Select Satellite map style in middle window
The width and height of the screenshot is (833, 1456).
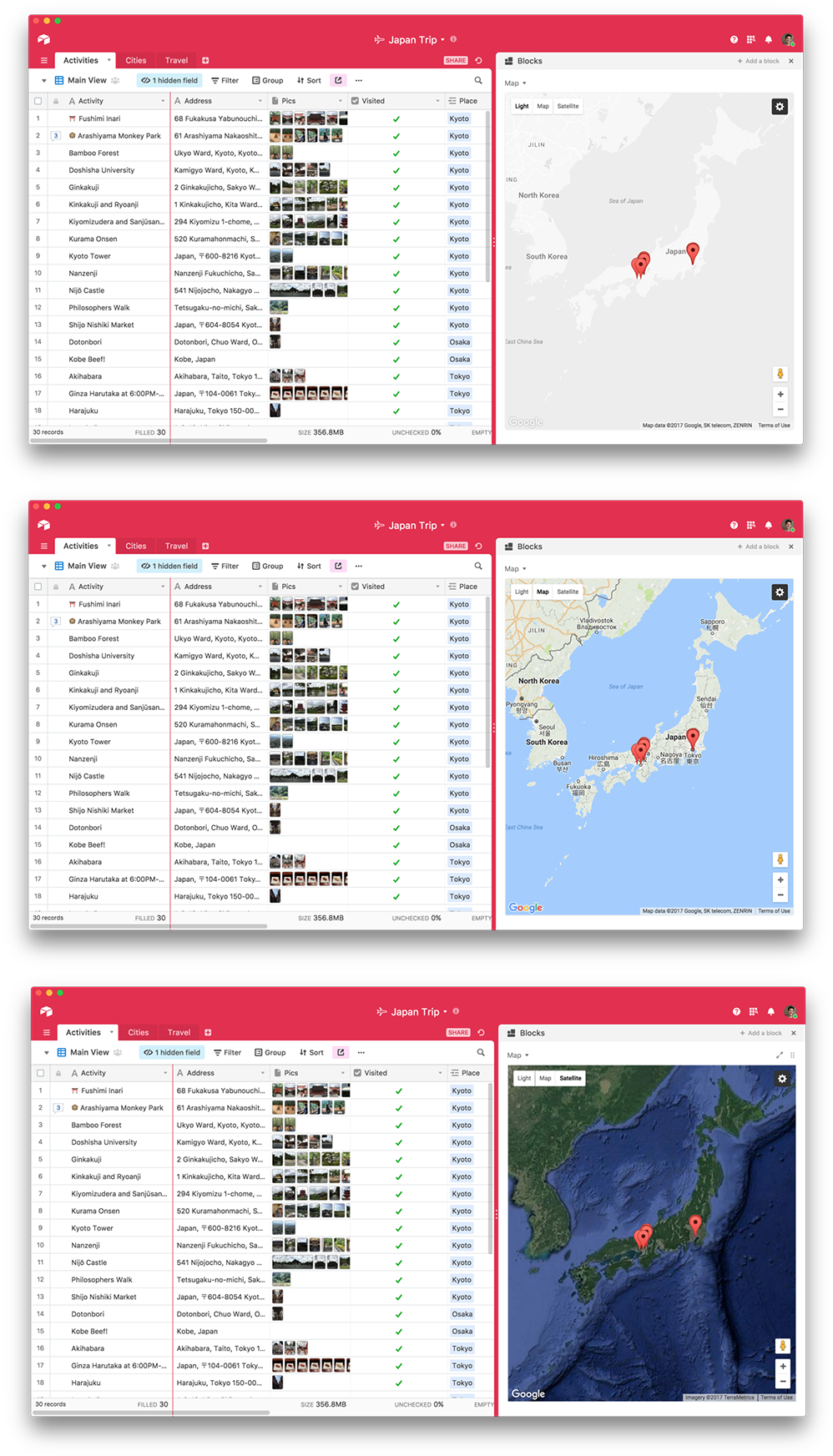[x=568, y=592]
